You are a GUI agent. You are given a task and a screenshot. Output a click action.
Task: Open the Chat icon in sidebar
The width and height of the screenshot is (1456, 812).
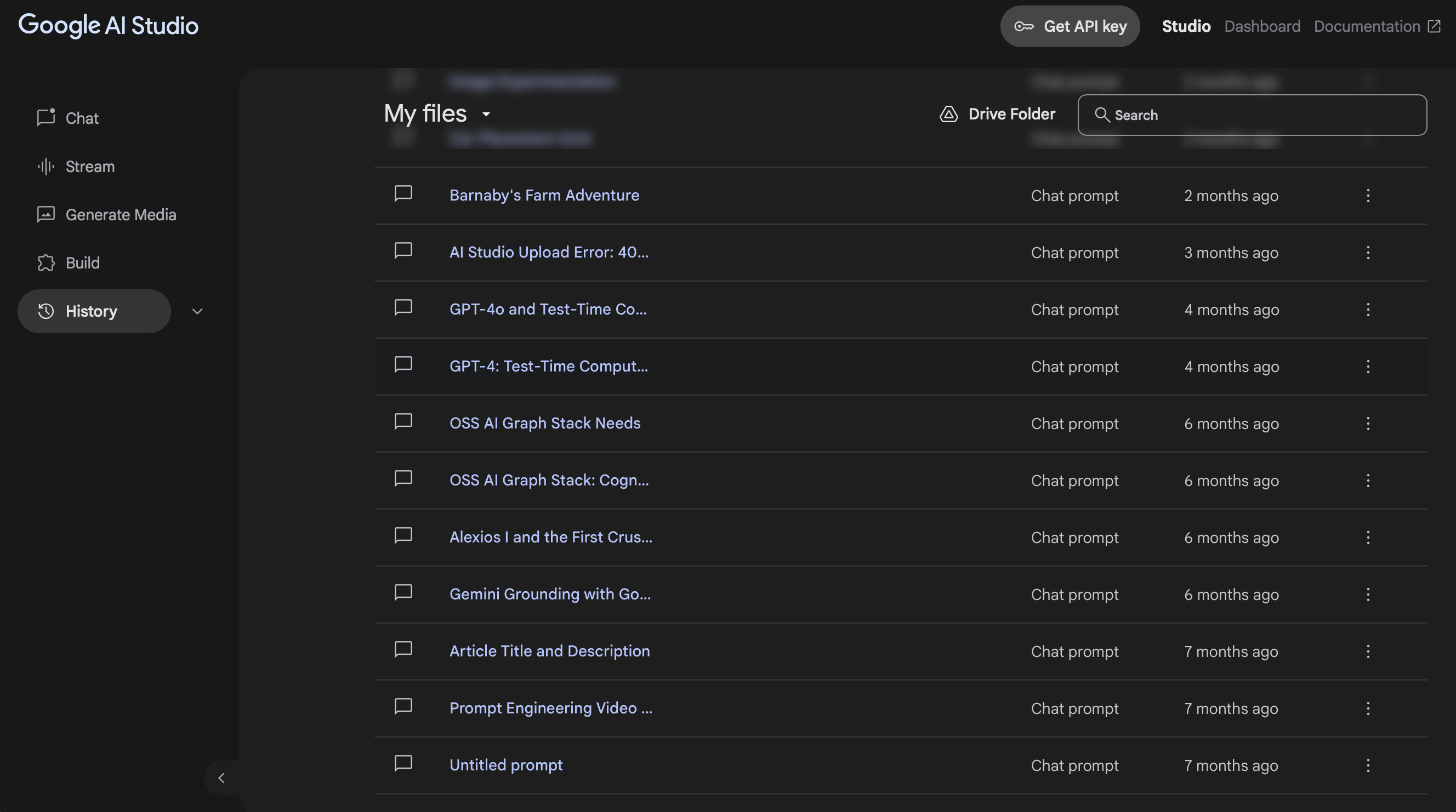click(46, 118)
